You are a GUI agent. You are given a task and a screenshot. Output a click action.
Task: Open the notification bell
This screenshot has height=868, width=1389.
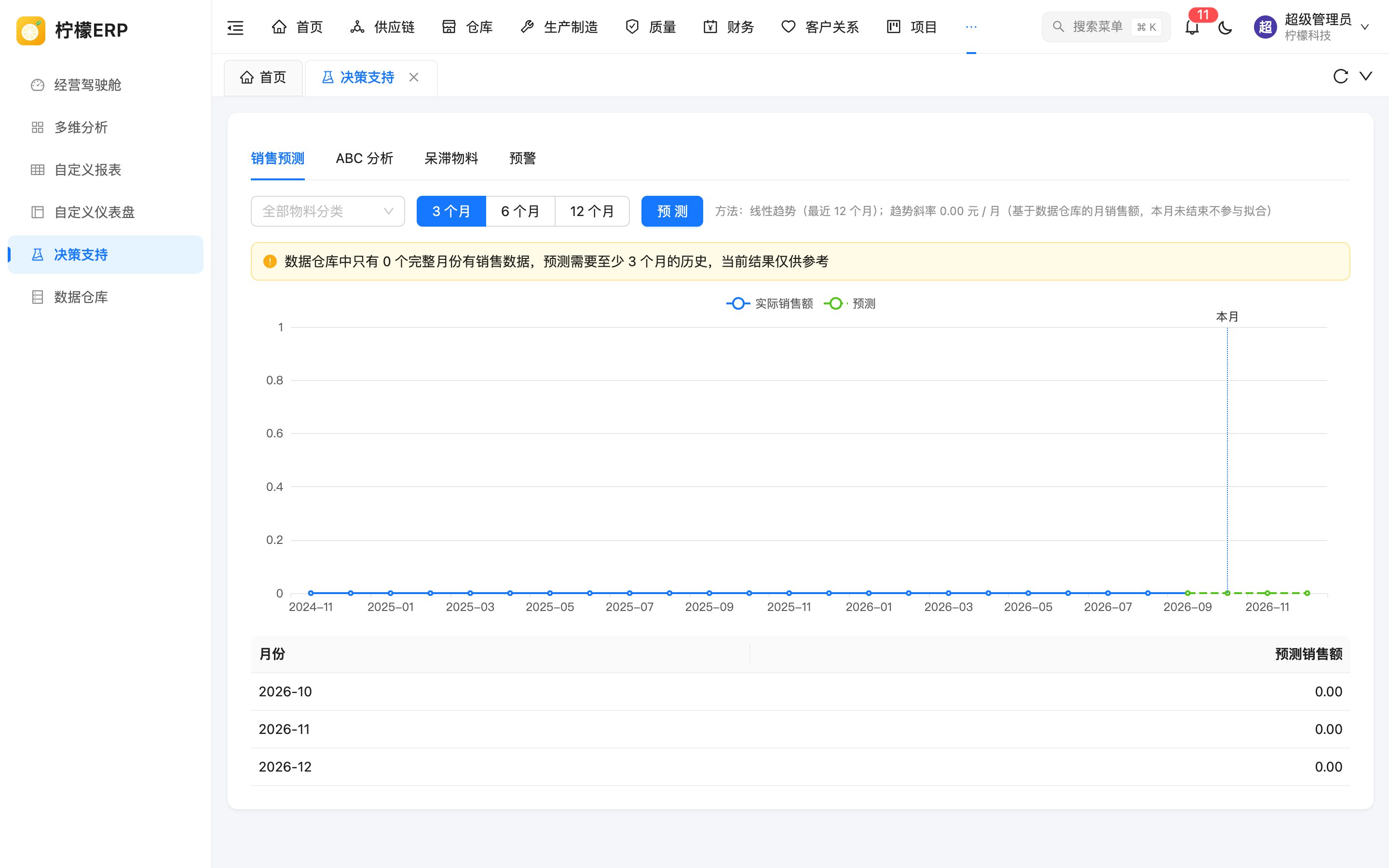1192,27
